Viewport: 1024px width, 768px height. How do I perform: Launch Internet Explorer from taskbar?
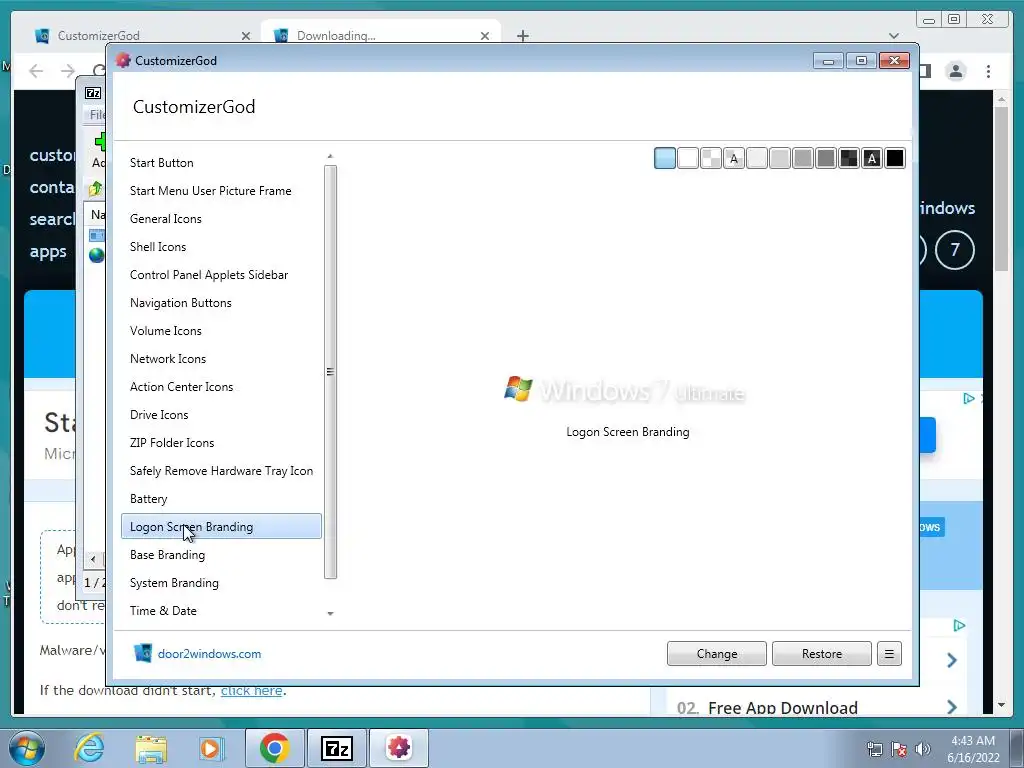pos(89,748)
